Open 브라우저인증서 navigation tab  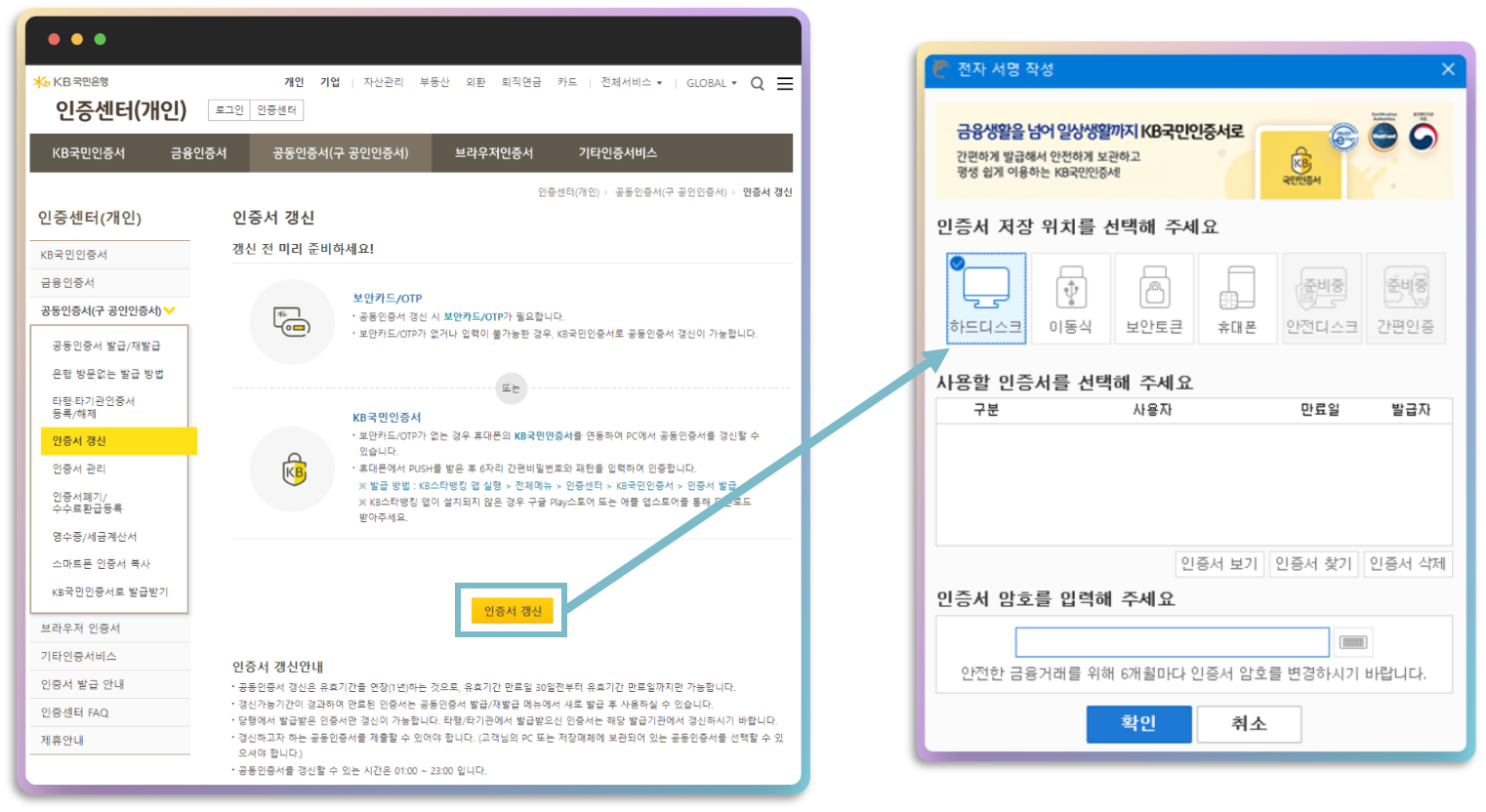click(x=494, y=153)
